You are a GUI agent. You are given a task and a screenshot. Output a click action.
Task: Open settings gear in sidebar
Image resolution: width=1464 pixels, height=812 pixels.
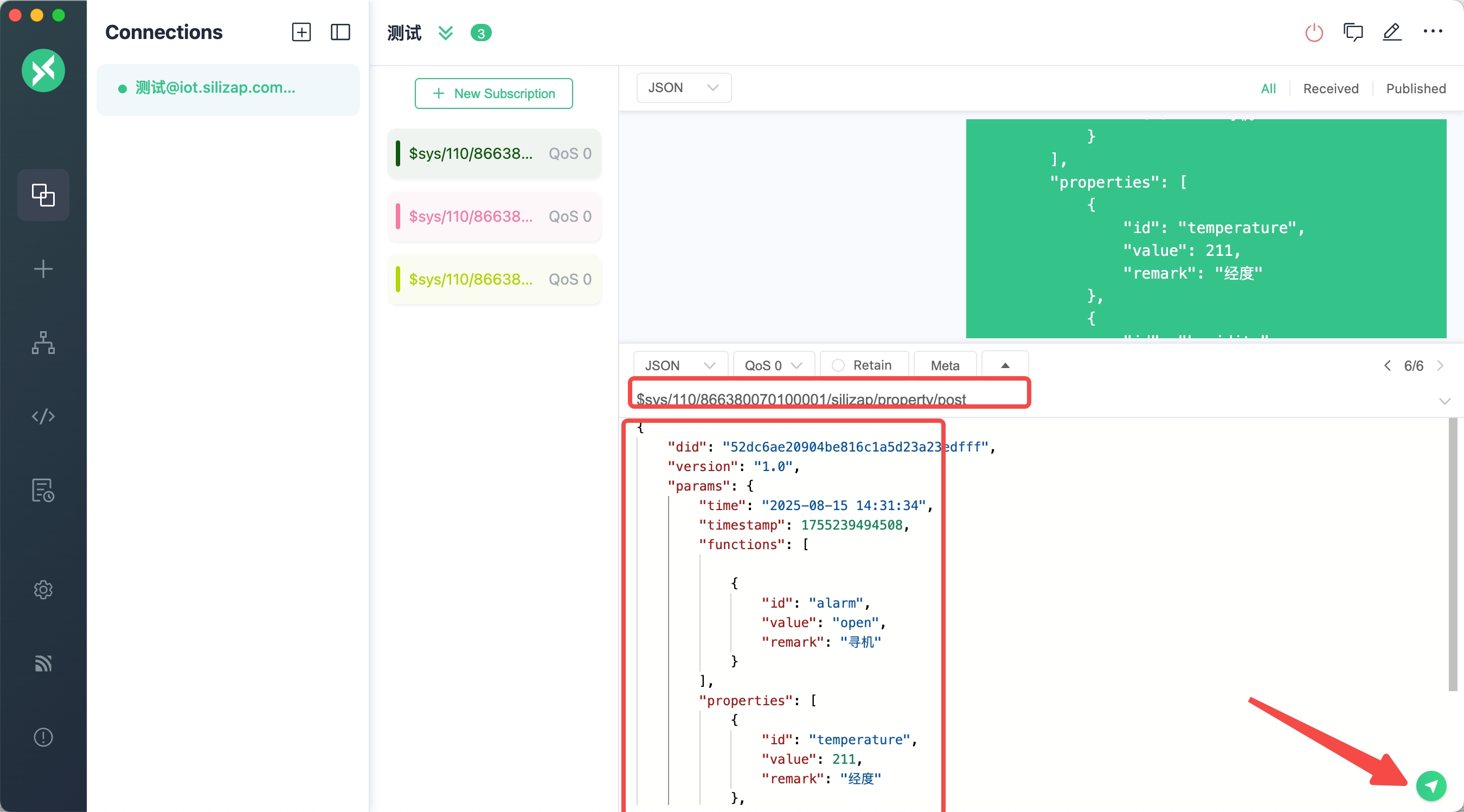coord(43,589)
